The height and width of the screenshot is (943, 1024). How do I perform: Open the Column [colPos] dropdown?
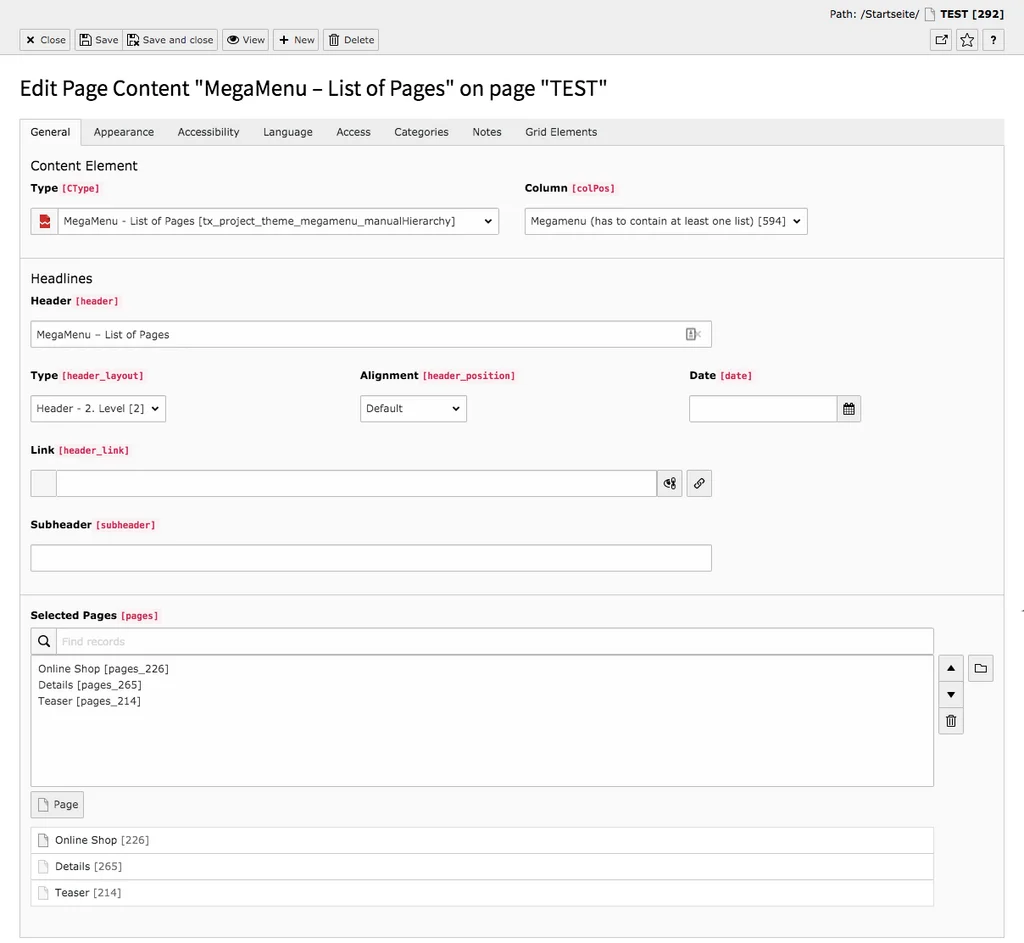(665, 221)
